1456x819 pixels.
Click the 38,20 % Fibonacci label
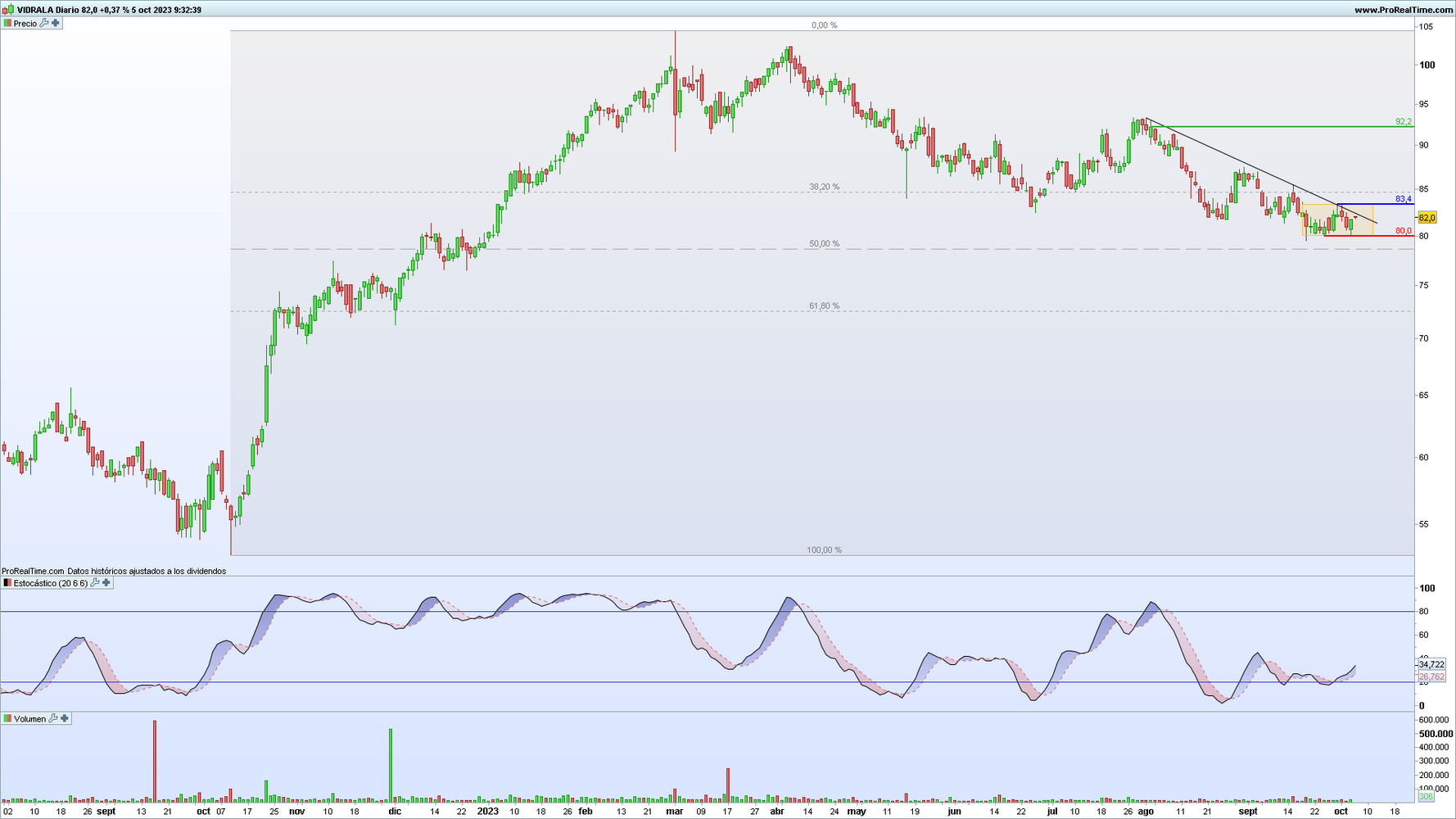click(x=824, y=187)
